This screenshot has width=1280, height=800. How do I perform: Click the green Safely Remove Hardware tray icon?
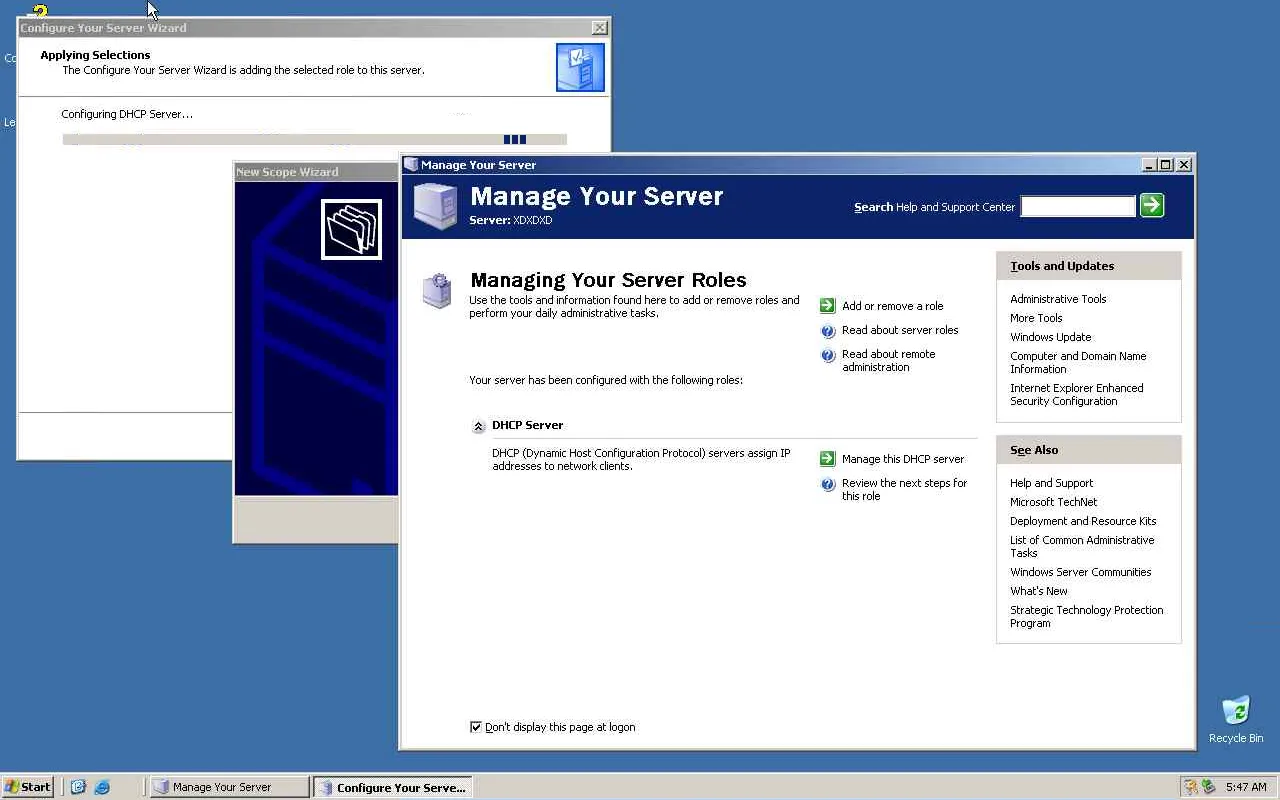tap(1208, 787)
